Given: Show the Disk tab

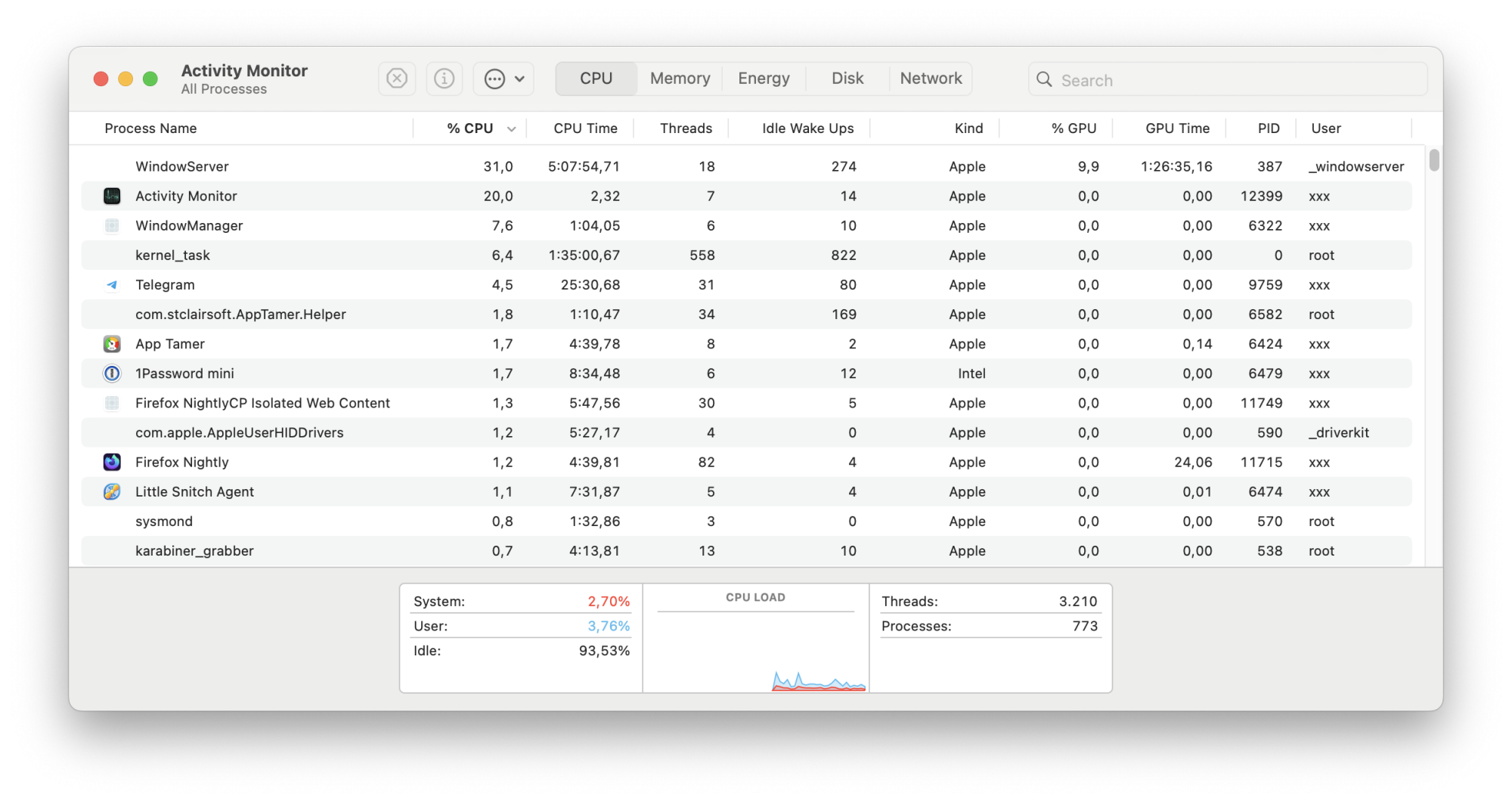Looking at the screenshot, I should coord(847,79).
